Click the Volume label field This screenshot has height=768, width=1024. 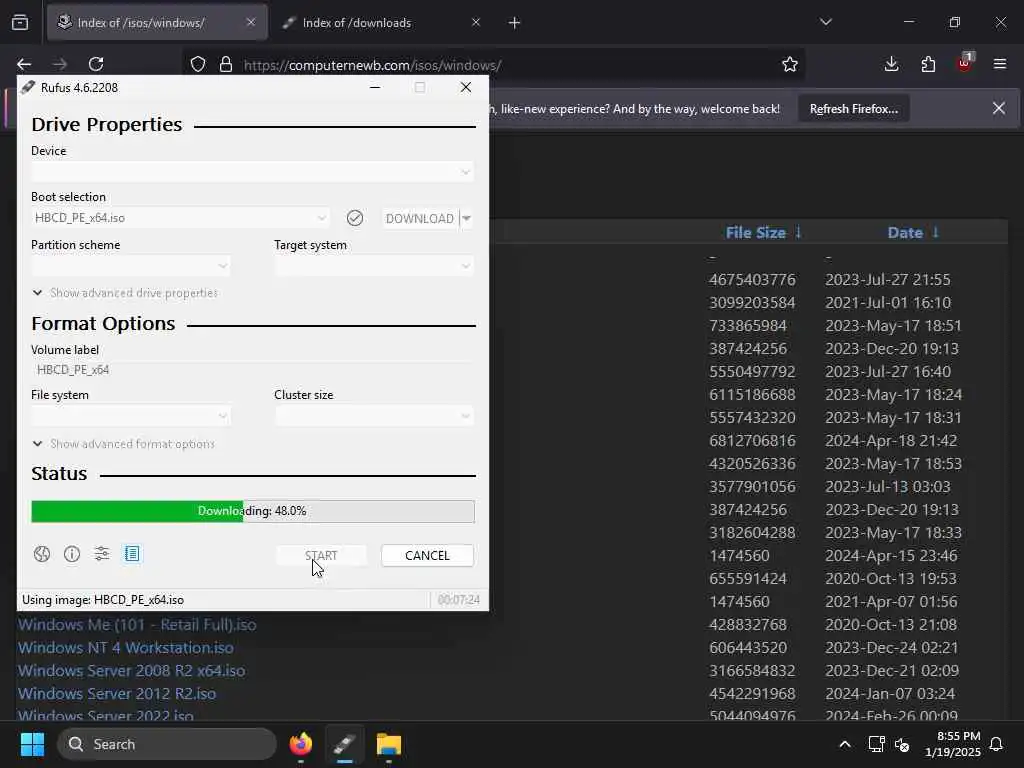(x=252, y=370)
